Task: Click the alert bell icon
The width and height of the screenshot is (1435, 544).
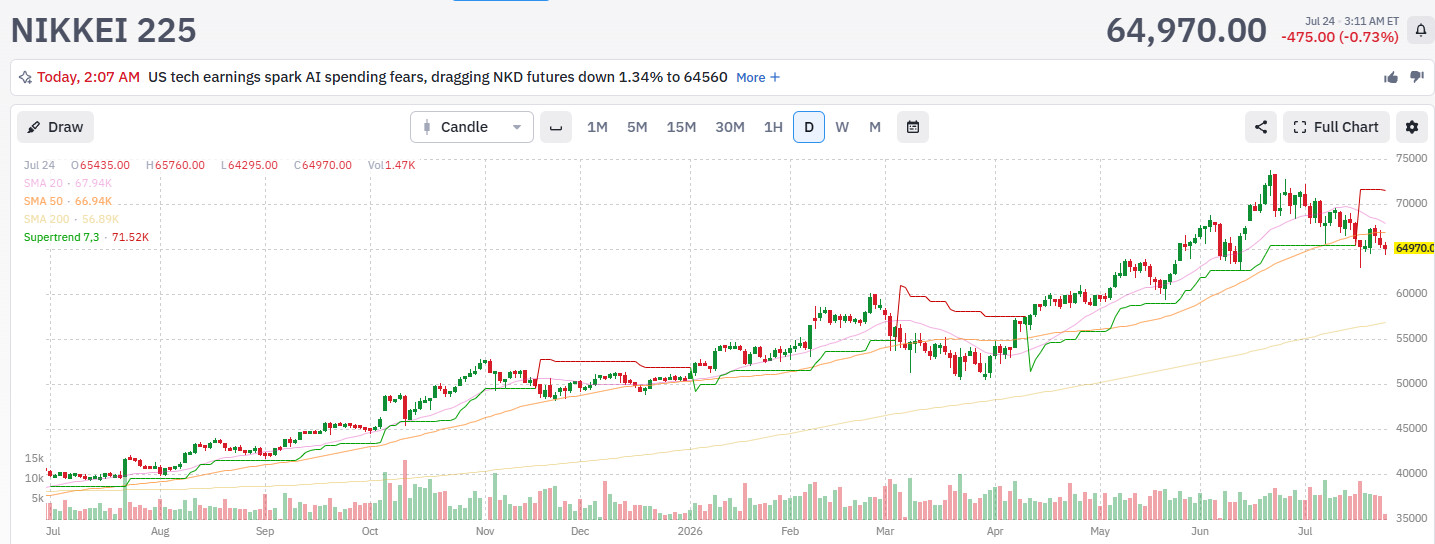Action: point(1420,31)
